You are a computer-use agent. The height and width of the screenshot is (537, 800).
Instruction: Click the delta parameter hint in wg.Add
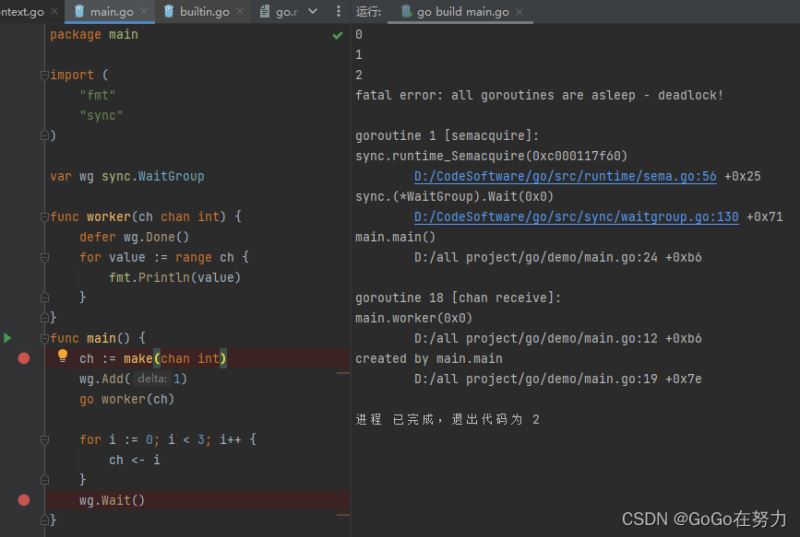pyautogui.click(x=152, y=379)
